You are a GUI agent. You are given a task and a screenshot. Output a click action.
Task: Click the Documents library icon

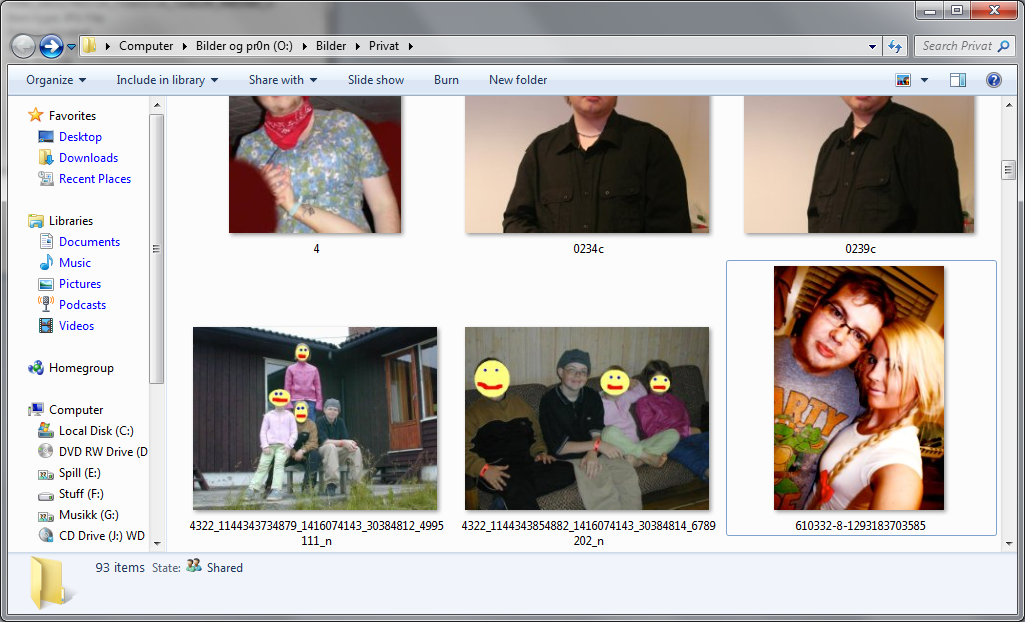pos(46,242)
